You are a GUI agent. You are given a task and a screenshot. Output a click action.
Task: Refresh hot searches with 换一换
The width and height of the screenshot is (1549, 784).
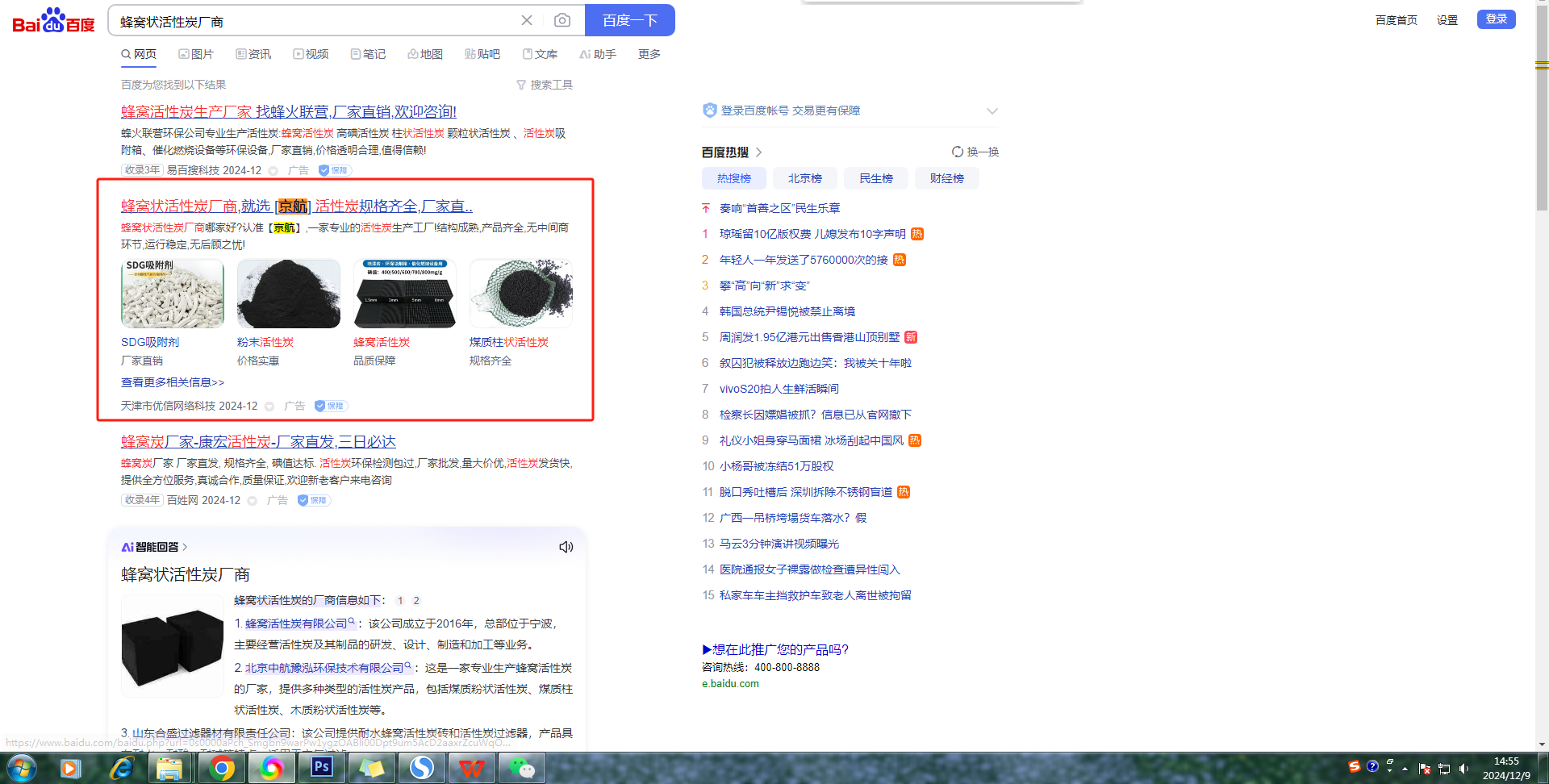tap(975, 152)
